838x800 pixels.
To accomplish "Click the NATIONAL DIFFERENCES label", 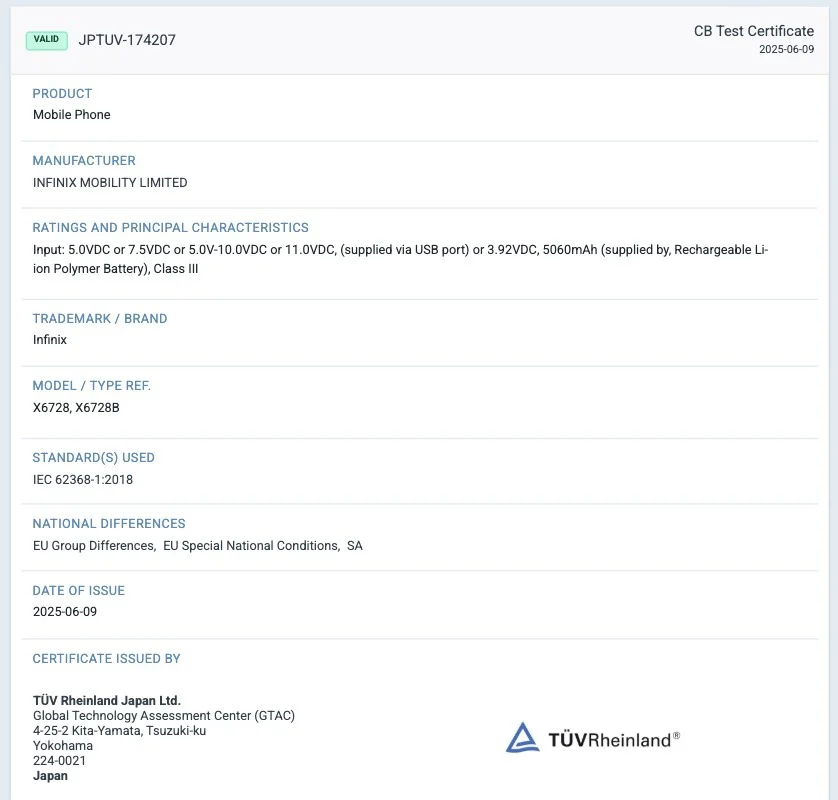I will (x=109, y=524).
